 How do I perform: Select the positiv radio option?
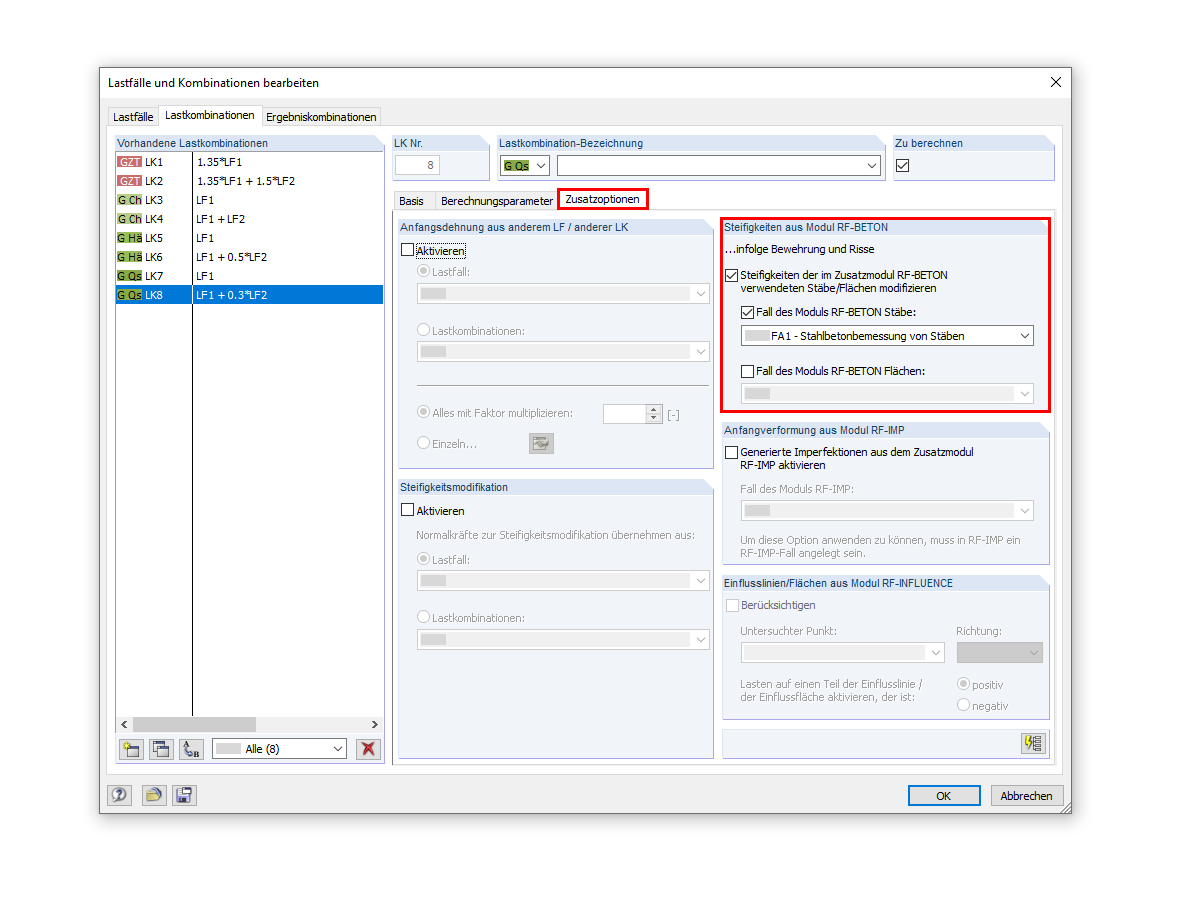pyautogui.click(x=964, y=684)
